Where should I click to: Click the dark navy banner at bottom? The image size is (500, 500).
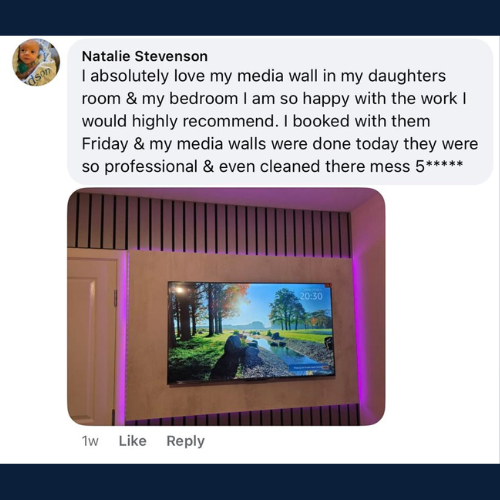[250, 482]
